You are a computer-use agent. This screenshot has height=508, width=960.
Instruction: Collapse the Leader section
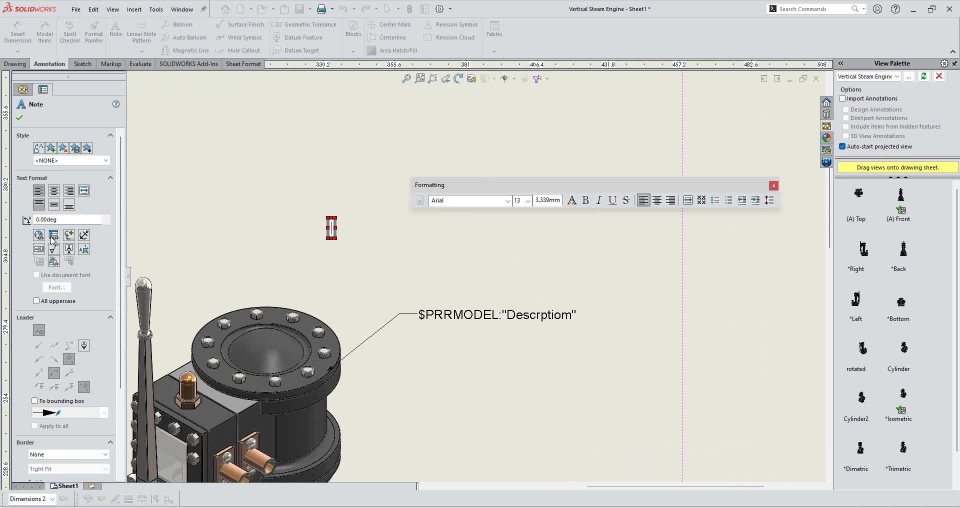[110, 317]
